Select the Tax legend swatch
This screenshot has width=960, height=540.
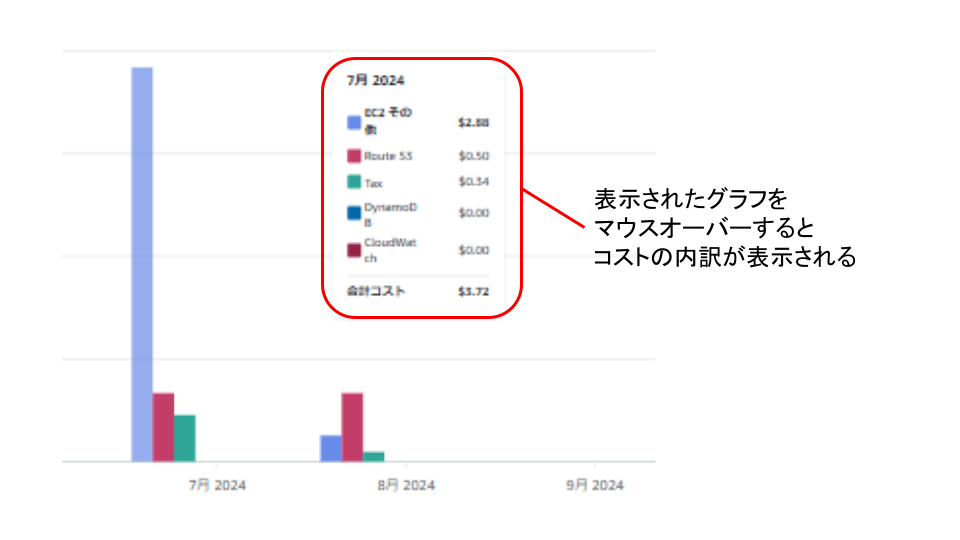(x=353, y=182)
